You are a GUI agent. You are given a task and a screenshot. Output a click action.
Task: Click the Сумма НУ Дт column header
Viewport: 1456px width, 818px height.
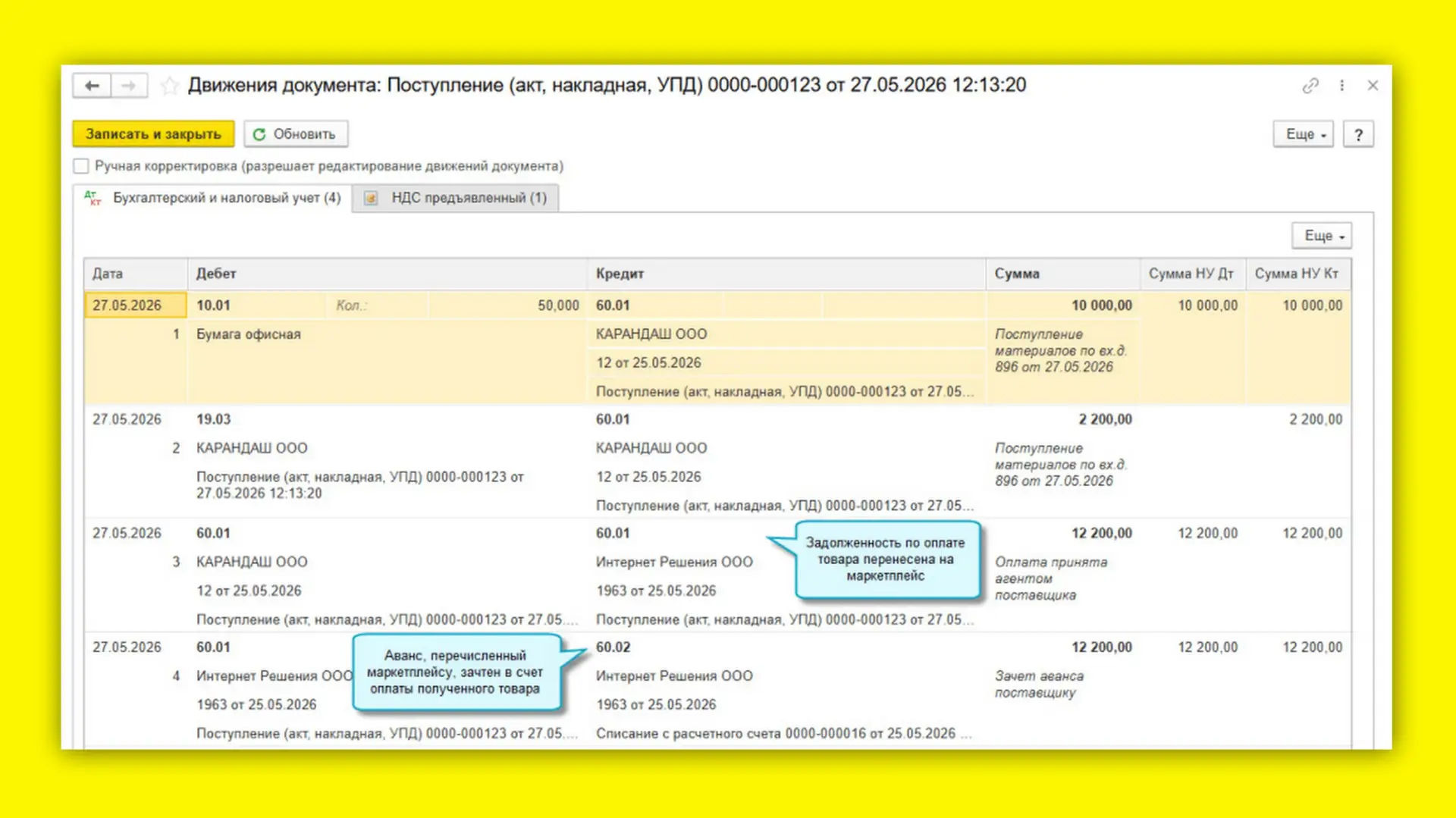[1193, 274]
